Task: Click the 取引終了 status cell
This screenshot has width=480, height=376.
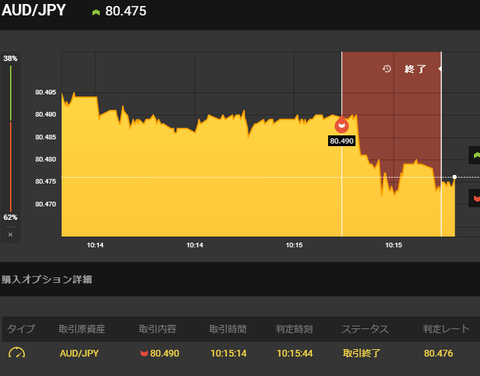Action: pos(361,353)
